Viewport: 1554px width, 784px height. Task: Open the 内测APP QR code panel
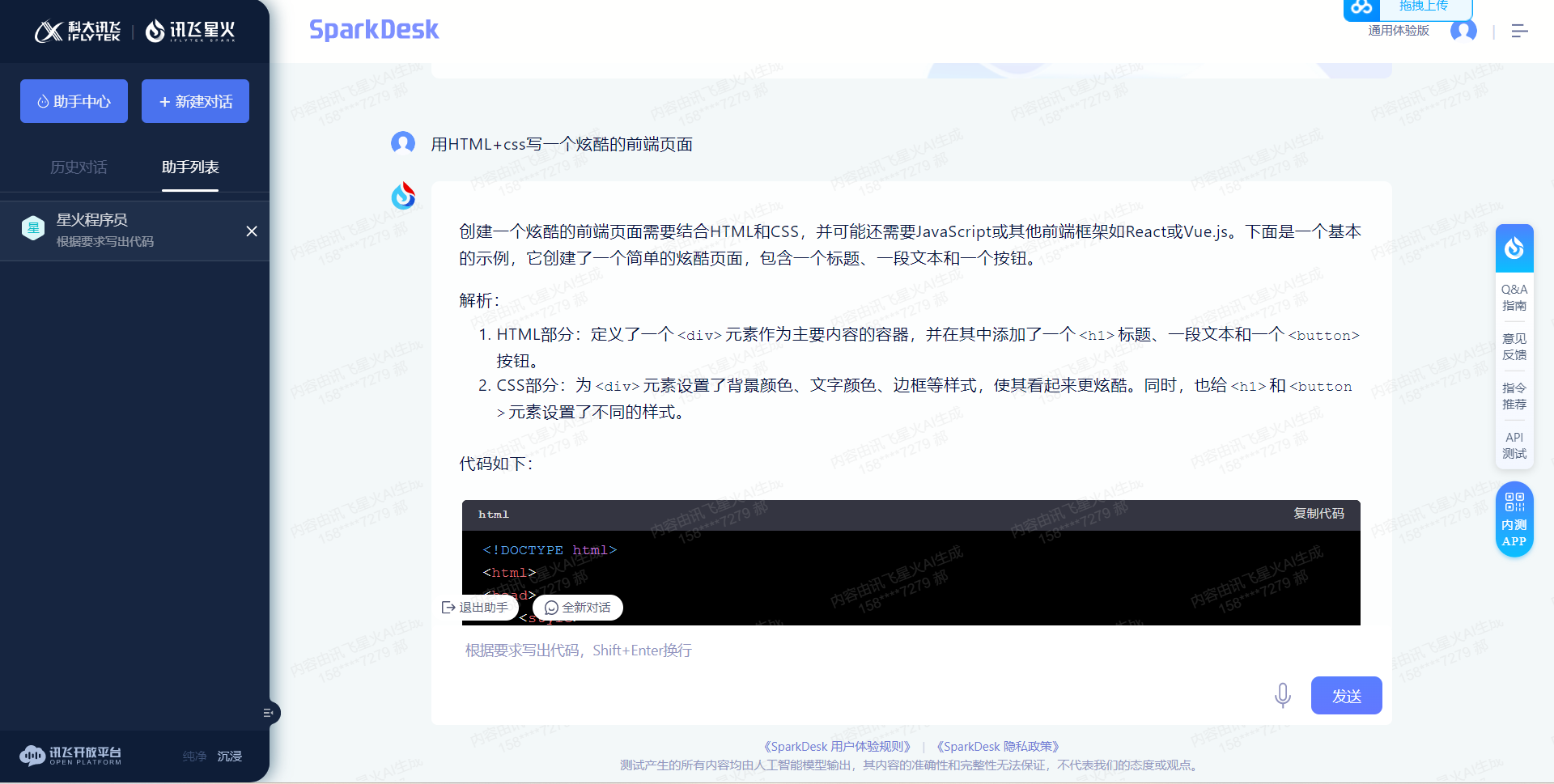(1514, 519)
